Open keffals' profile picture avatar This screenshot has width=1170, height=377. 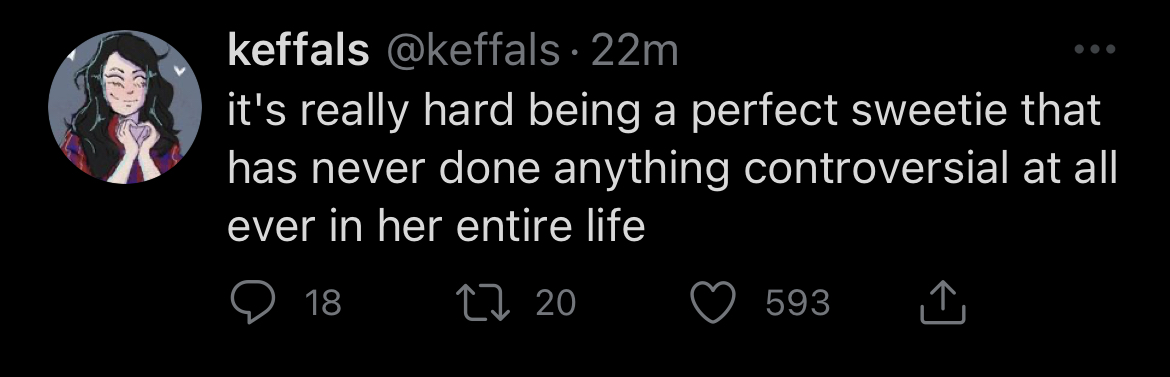[x=125, y=107]
